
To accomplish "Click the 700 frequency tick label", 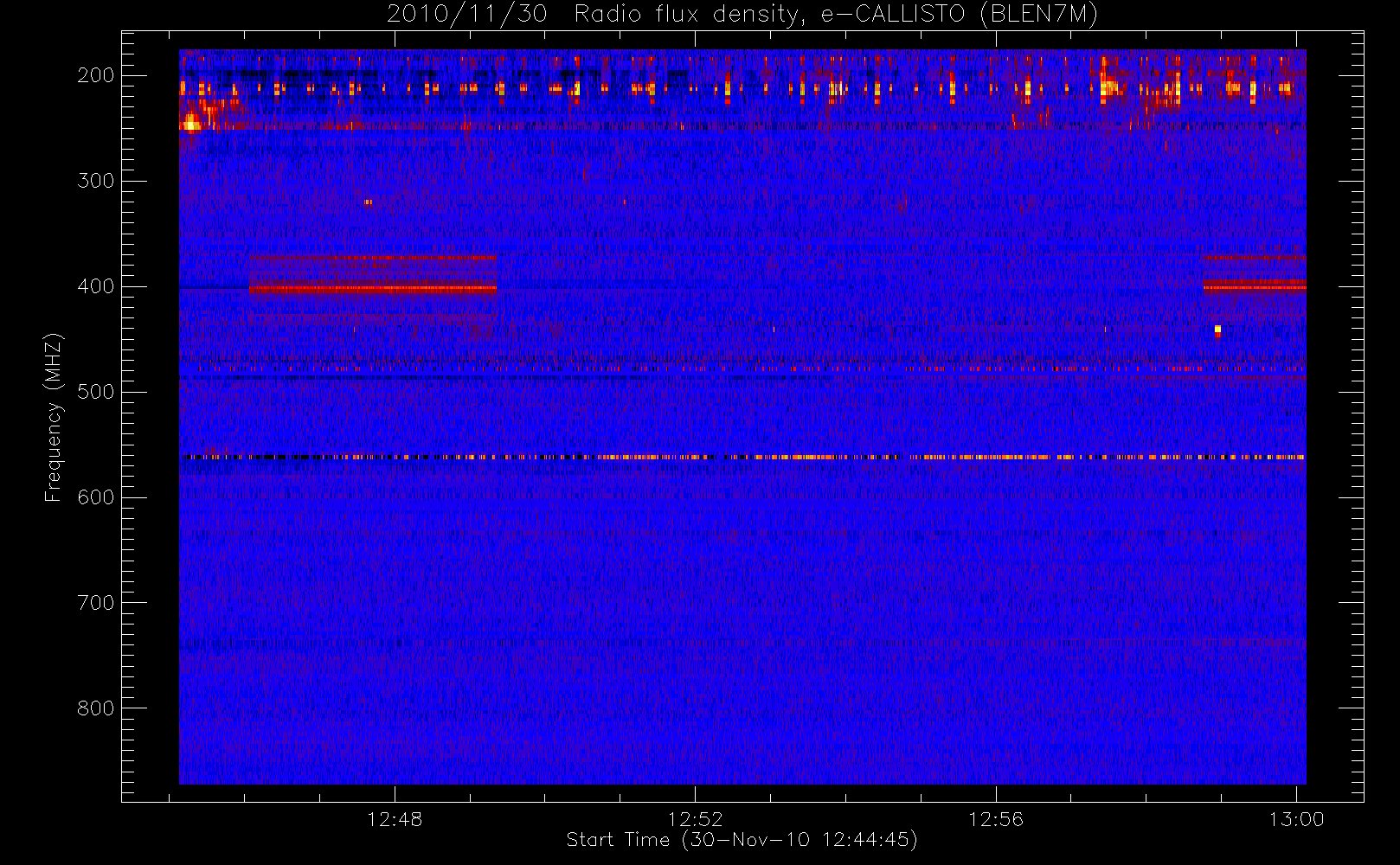I will [x=96, y=603].
